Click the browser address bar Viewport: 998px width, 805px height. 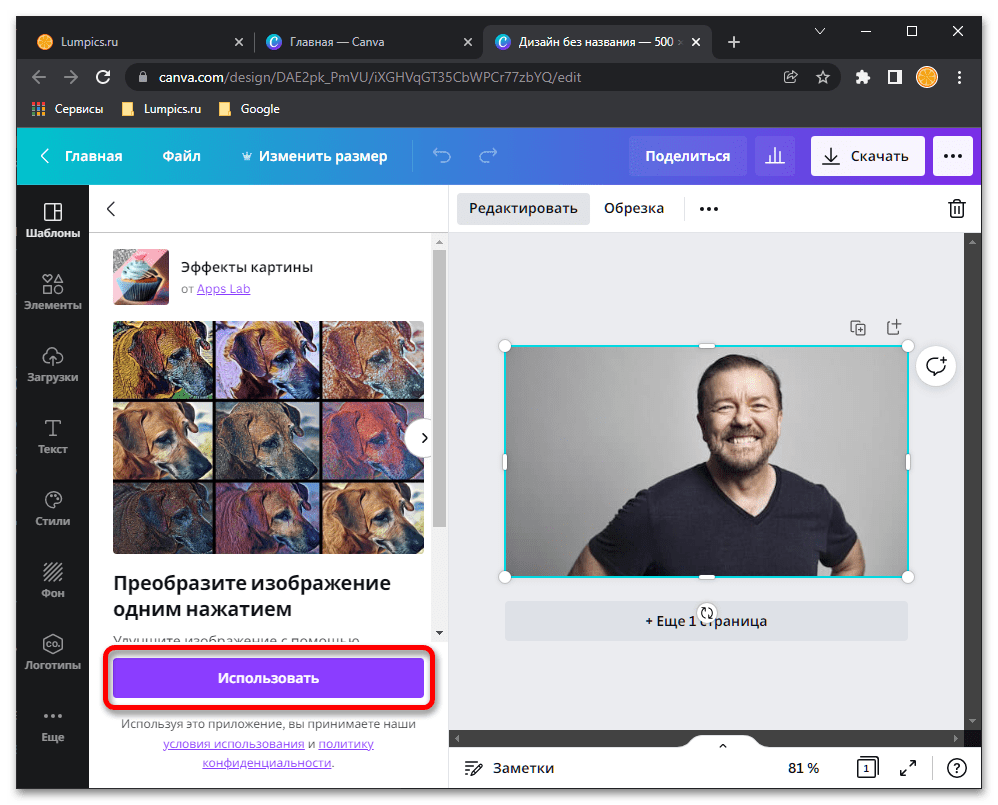tap(450, 77)
